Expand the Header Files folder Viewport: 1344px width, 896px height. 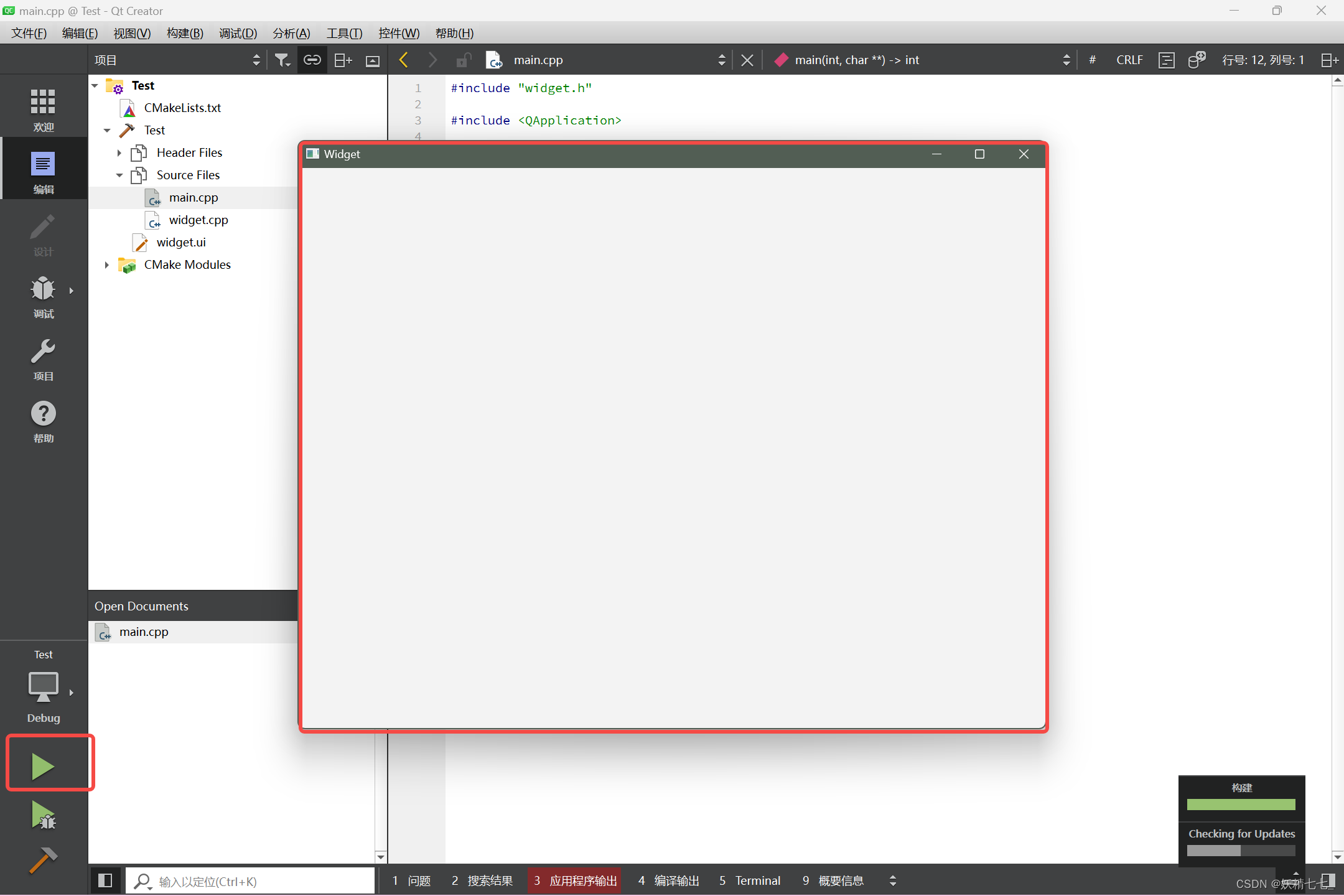pos(119,152)
